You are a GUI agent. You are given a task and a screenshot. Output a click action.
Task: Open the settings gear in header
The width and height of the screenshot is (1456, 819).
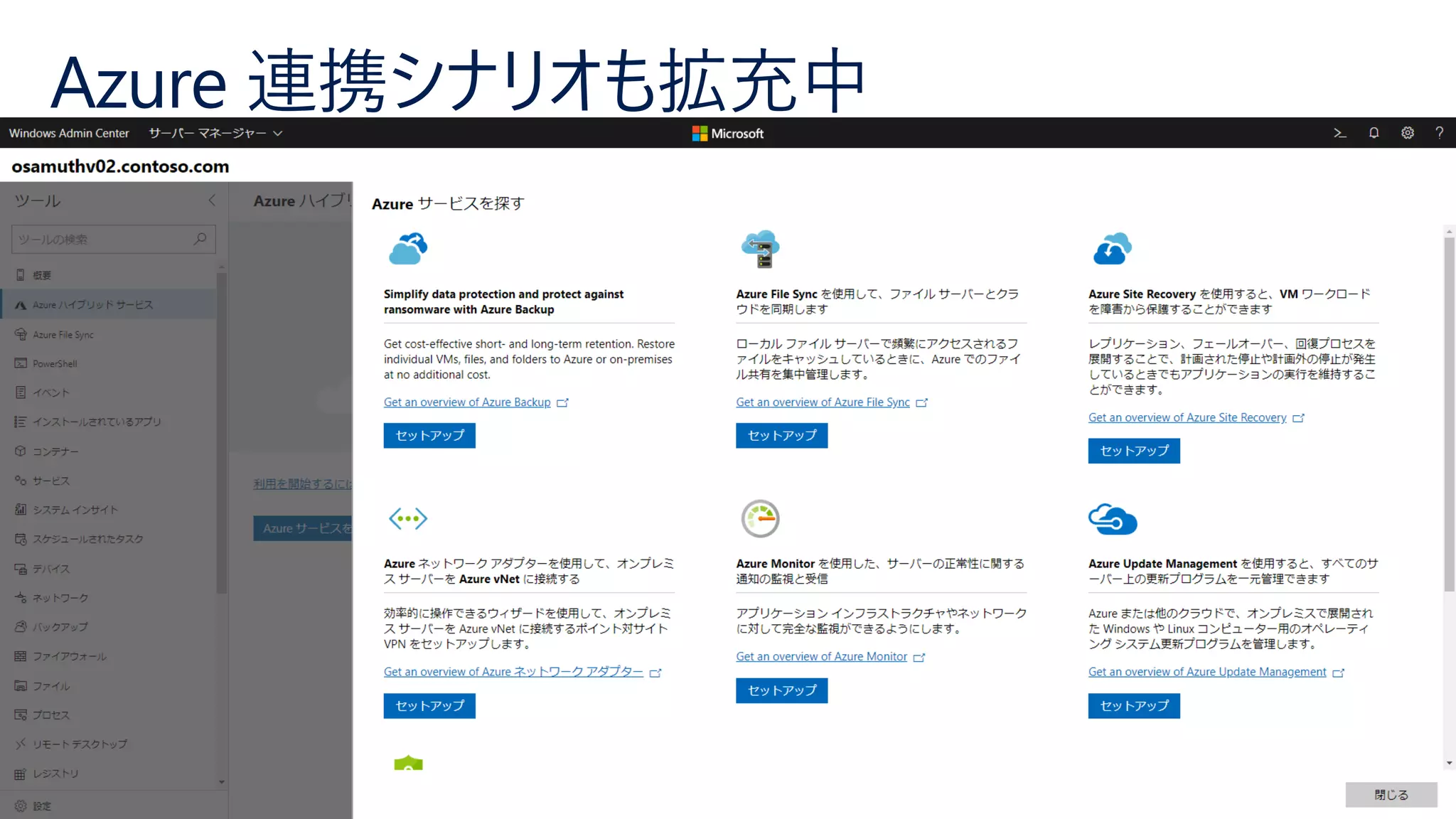(1408, 133)
